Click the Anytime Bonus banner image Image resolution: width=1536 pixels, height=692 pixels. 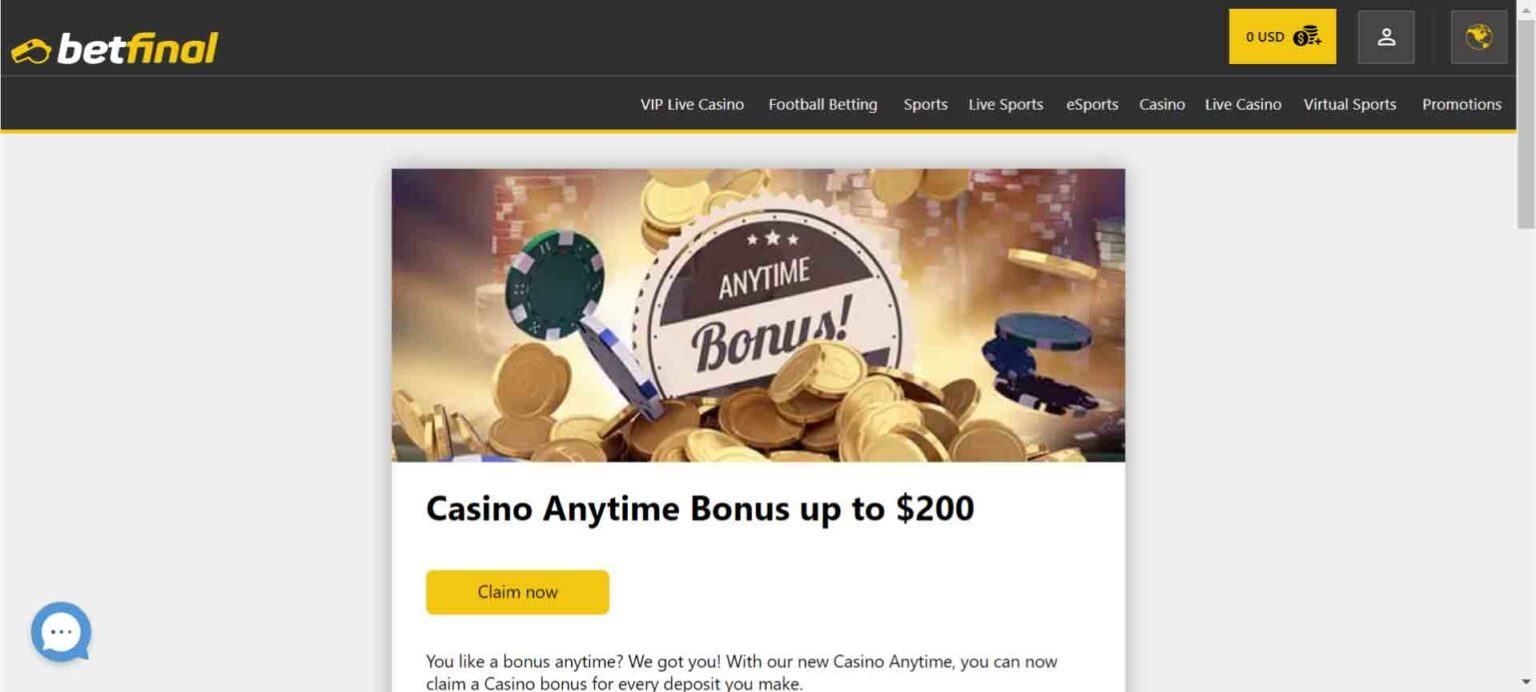758,315
